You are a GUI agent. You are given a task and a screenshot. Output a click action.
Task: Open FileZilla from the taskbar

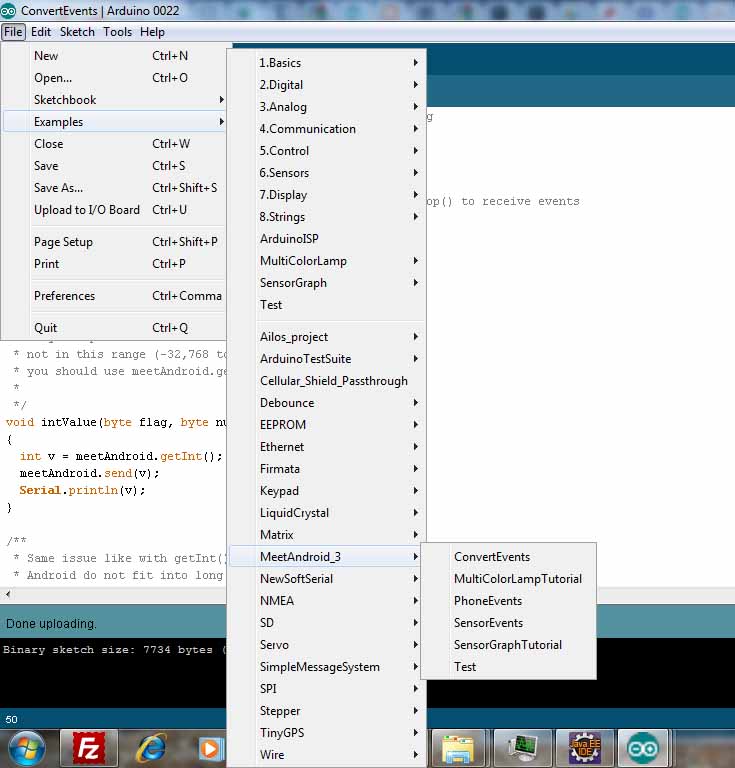coord(89,748)
